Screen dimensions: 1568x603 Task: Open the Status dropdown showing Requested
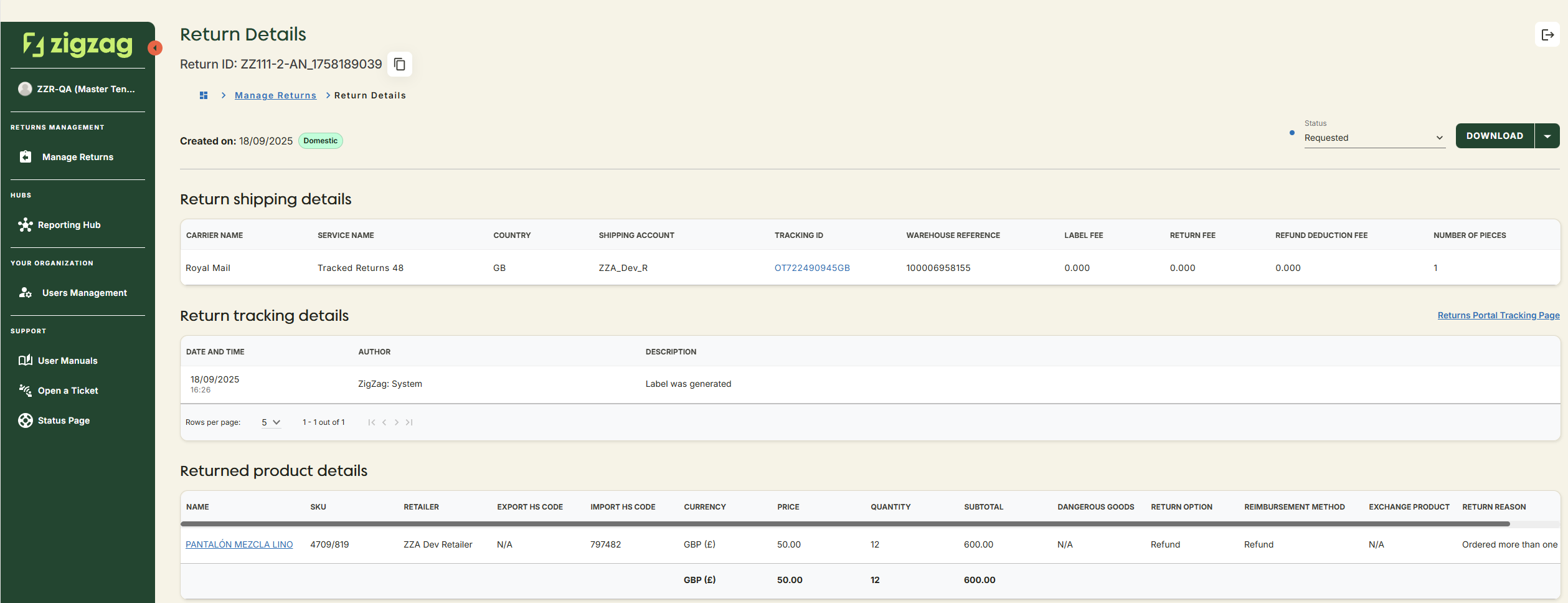(x=1374, y=138)
